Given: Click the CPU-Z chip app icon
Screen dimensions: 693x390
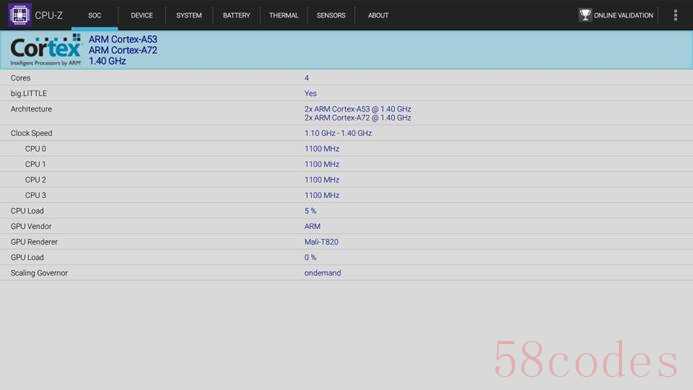Looking at the screenshot, I should click(19, 15).
